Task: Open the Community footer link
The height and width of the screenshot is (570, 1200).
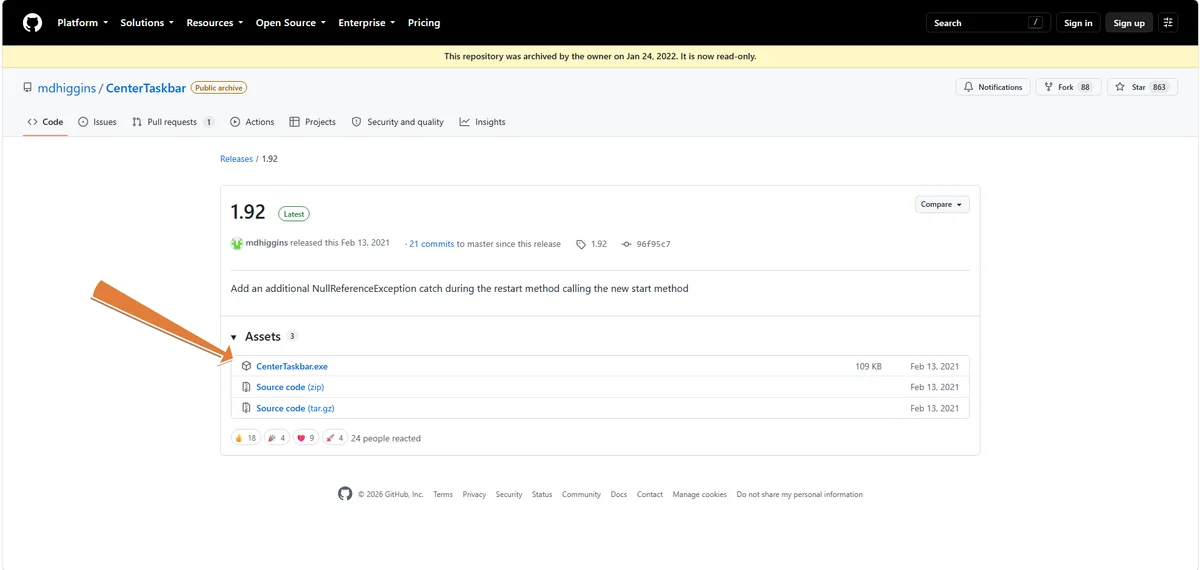Action: [x=581, y=494]
